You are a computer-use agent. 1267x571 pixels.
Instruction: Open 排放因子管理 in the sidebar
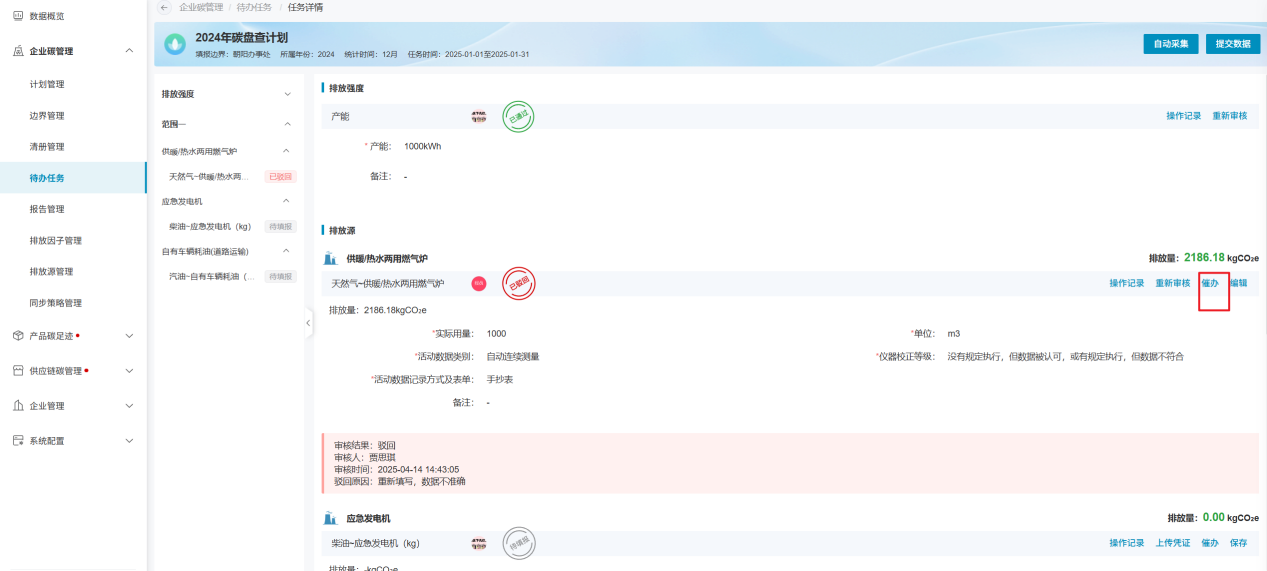pos(56,240)
